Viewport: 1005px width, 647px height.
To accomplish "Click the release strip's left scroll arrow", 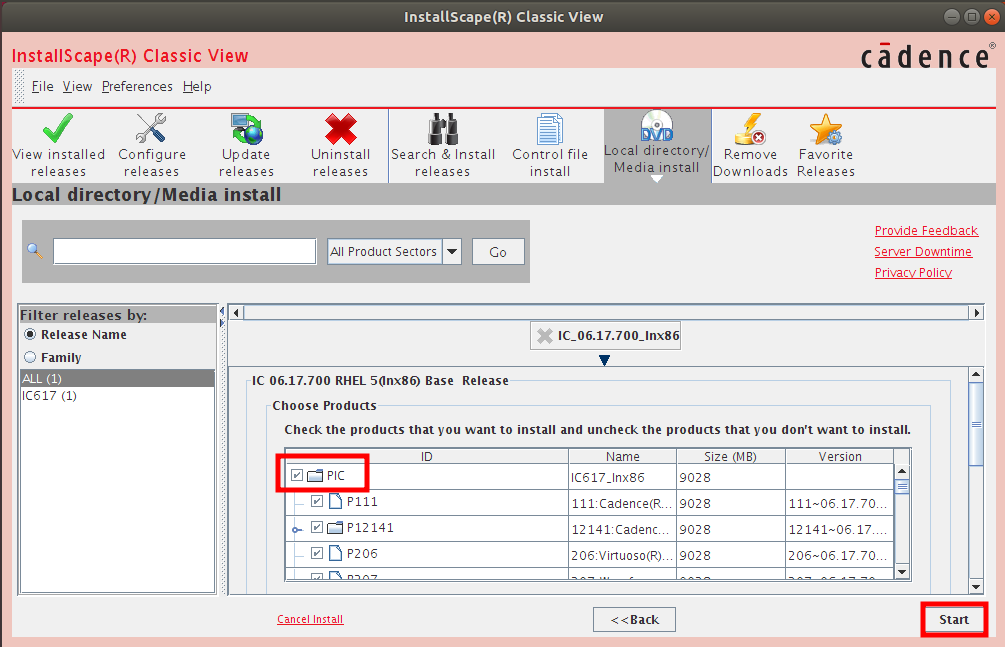I will (x=237, y=313).
